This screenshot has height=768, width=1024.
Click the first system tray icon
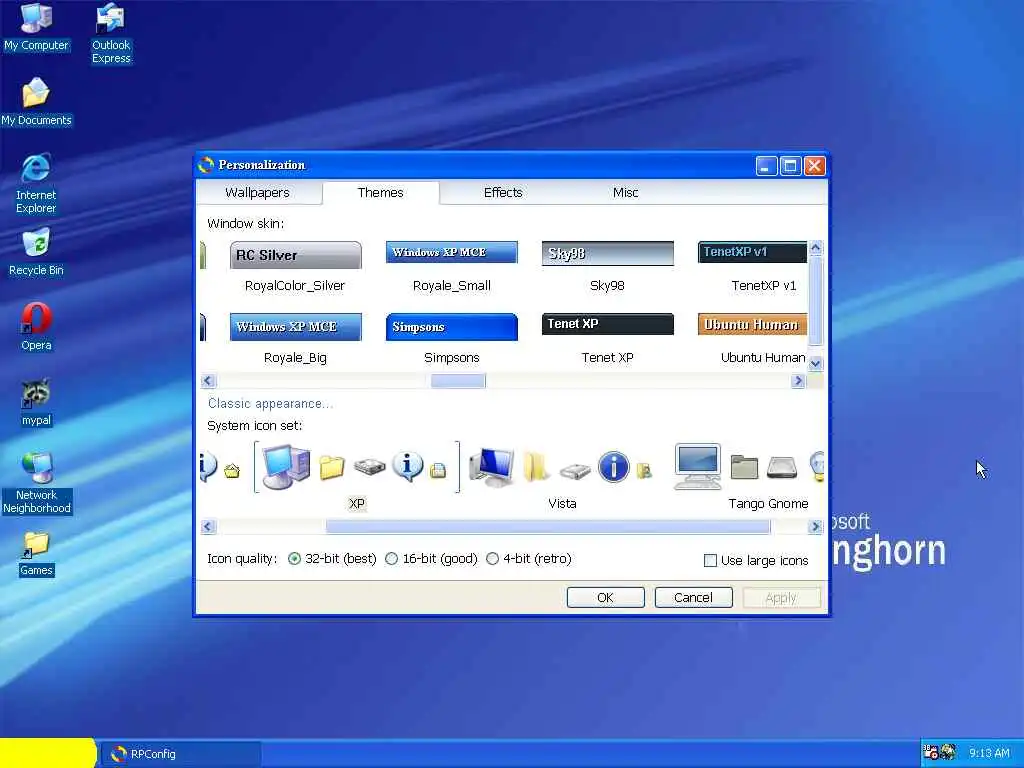931,752
